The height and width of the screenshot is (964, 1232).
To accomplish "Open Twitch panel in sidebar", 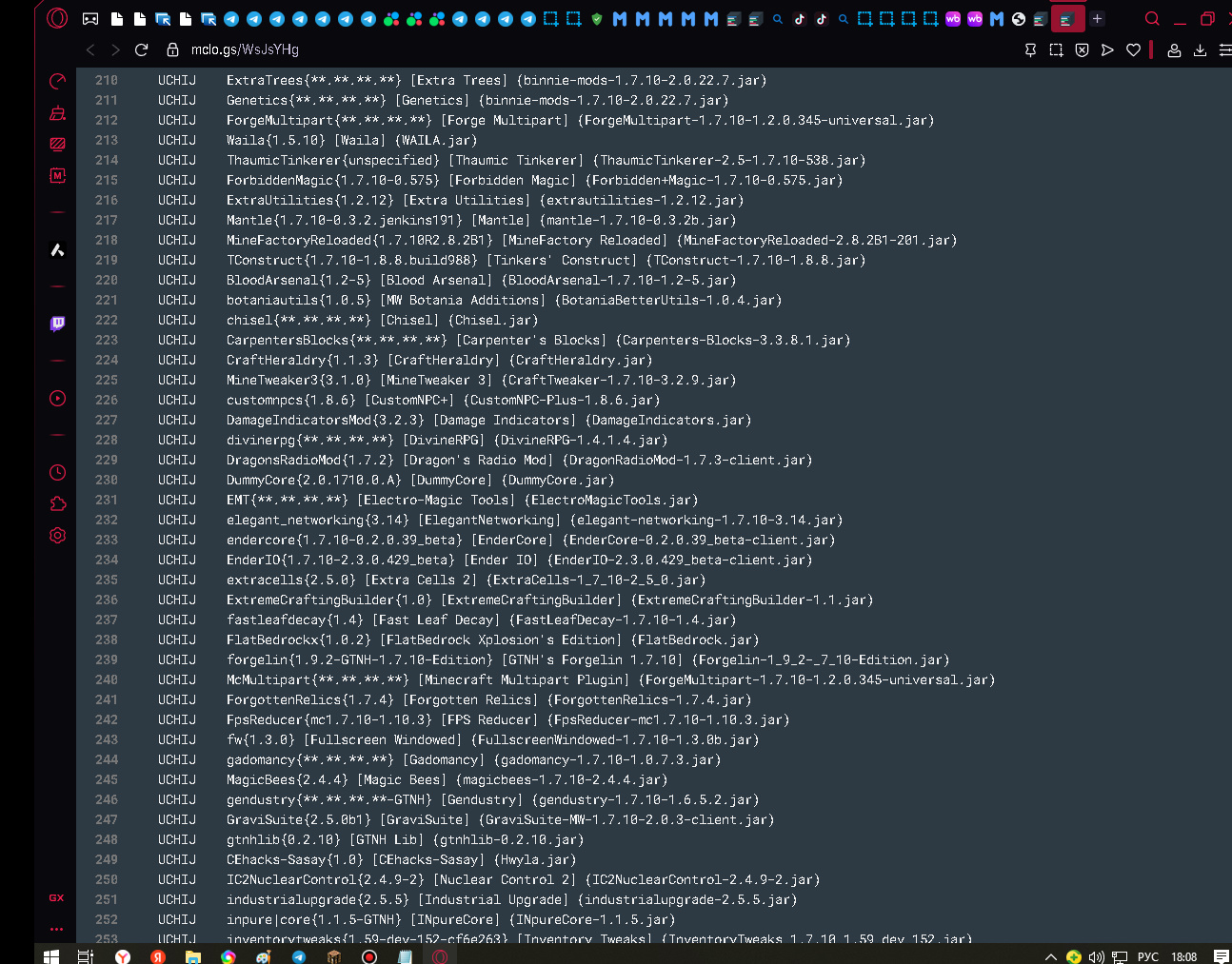I will click(57, 324).
